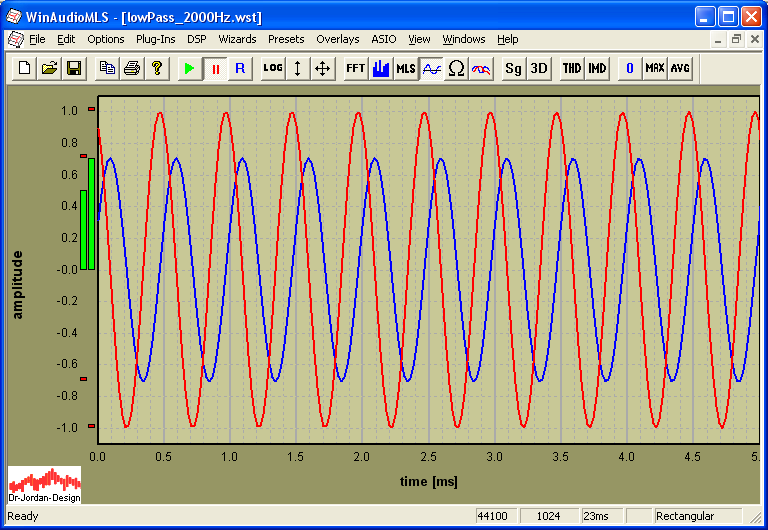
Task: Pause the measurement with the red pause button
Action: click(x=214, y=68)
